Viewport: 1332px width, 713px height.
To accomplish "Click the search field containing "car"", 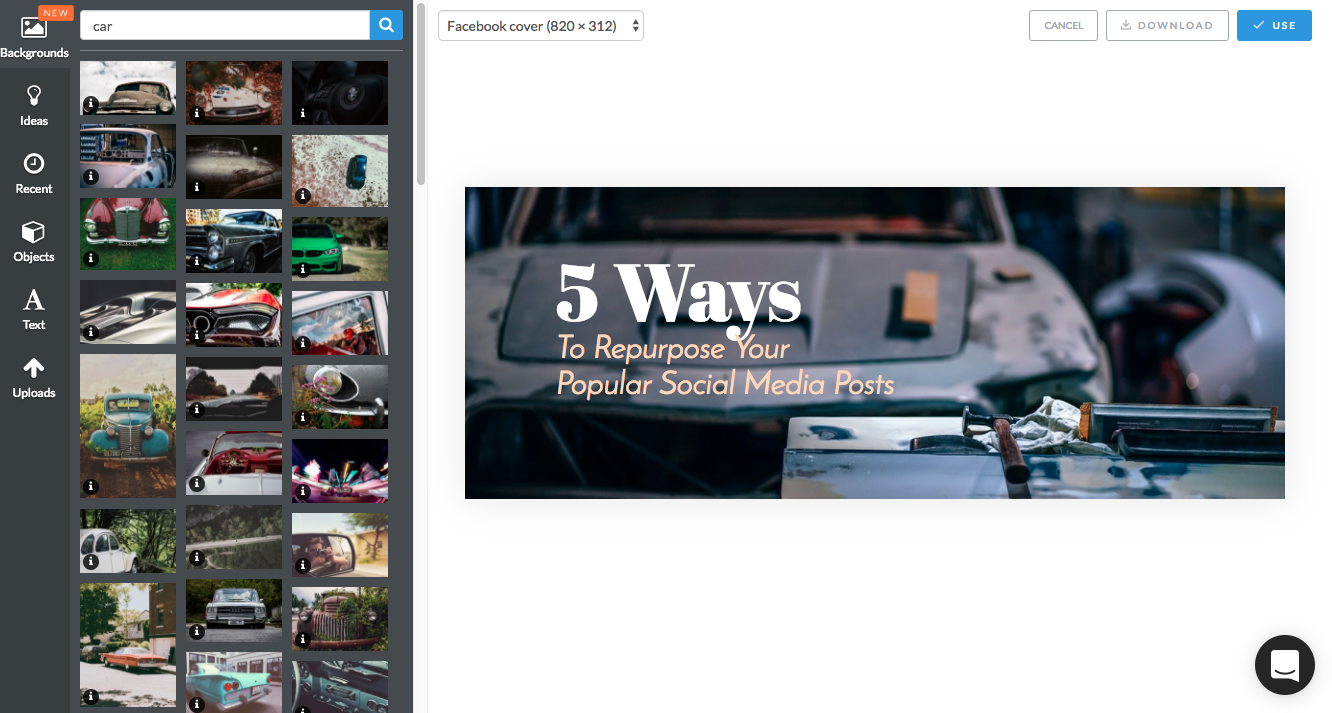I will (225, 26).
